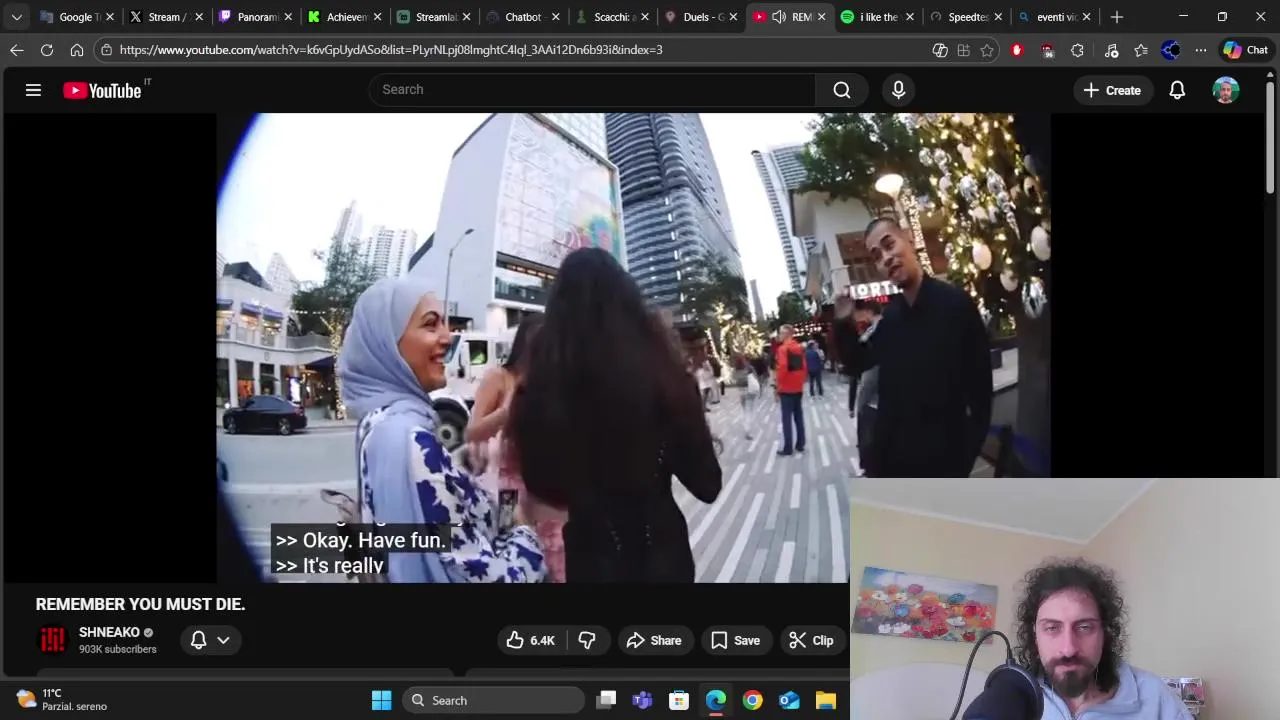Save the video to a playlist
1280x720 pixels.
[735, 641]
